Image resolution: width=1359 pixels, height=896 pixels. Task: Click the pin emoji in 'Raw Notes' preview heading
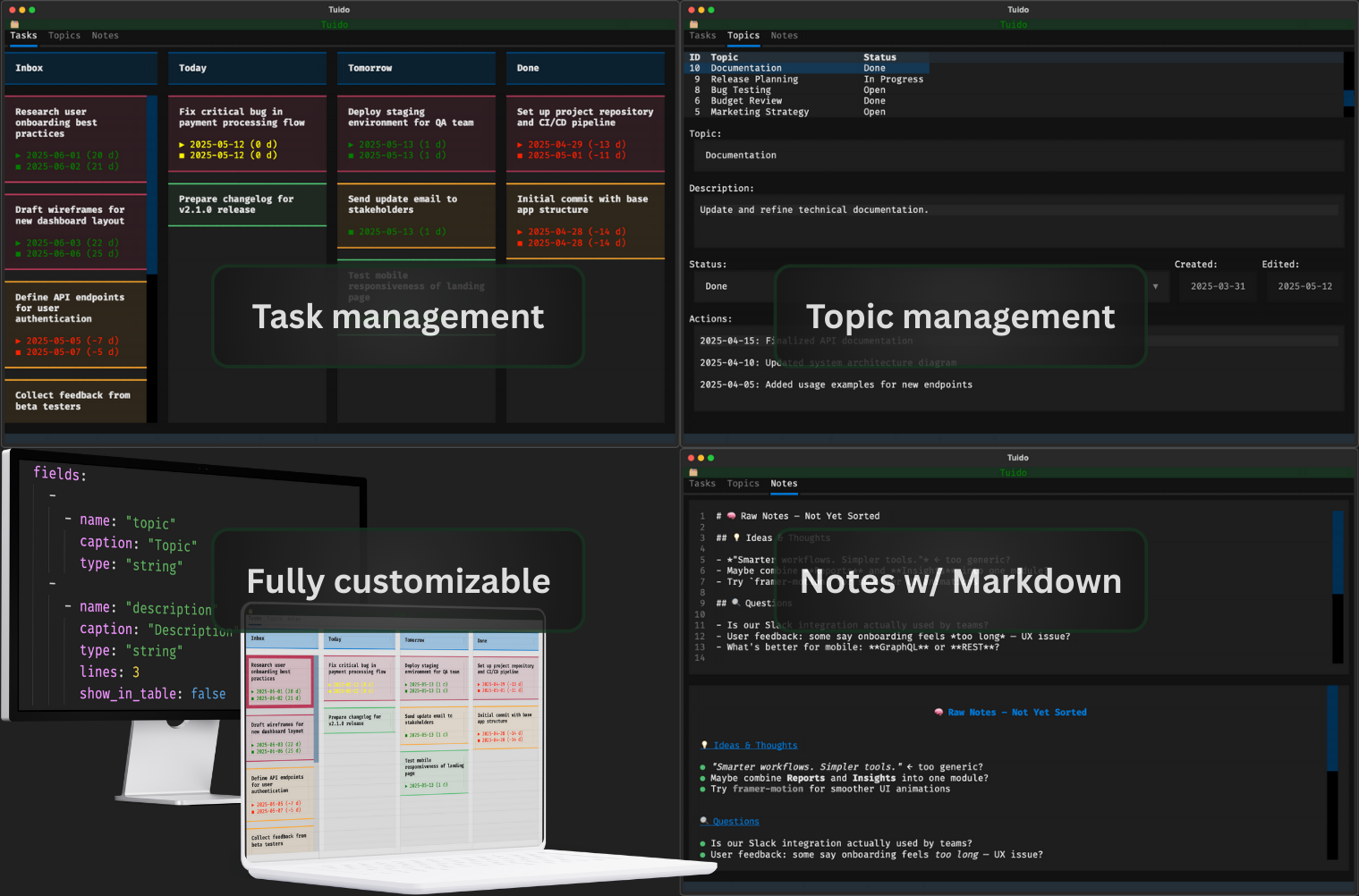pyautogui.click(x=938, y=712)
